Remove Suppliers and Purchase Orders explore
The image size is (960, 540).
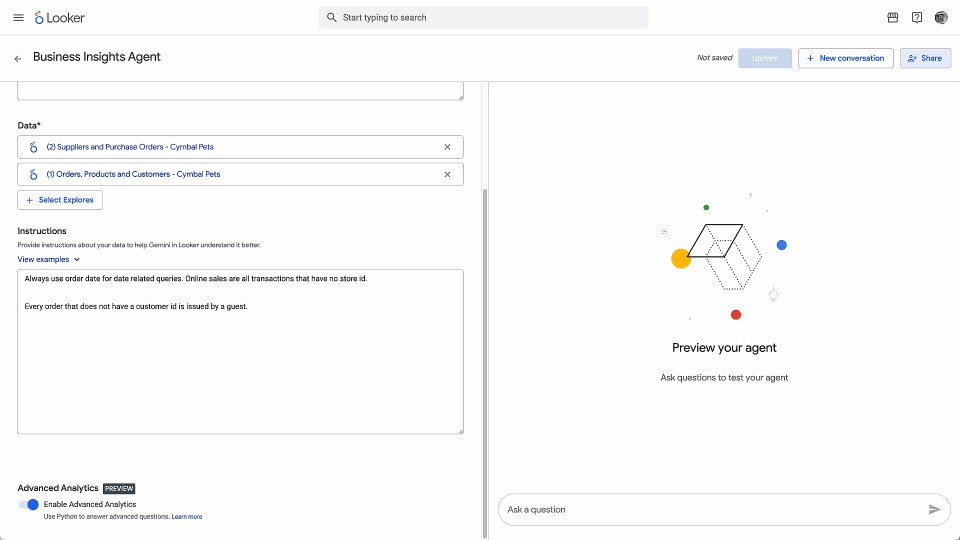point(447,147)
